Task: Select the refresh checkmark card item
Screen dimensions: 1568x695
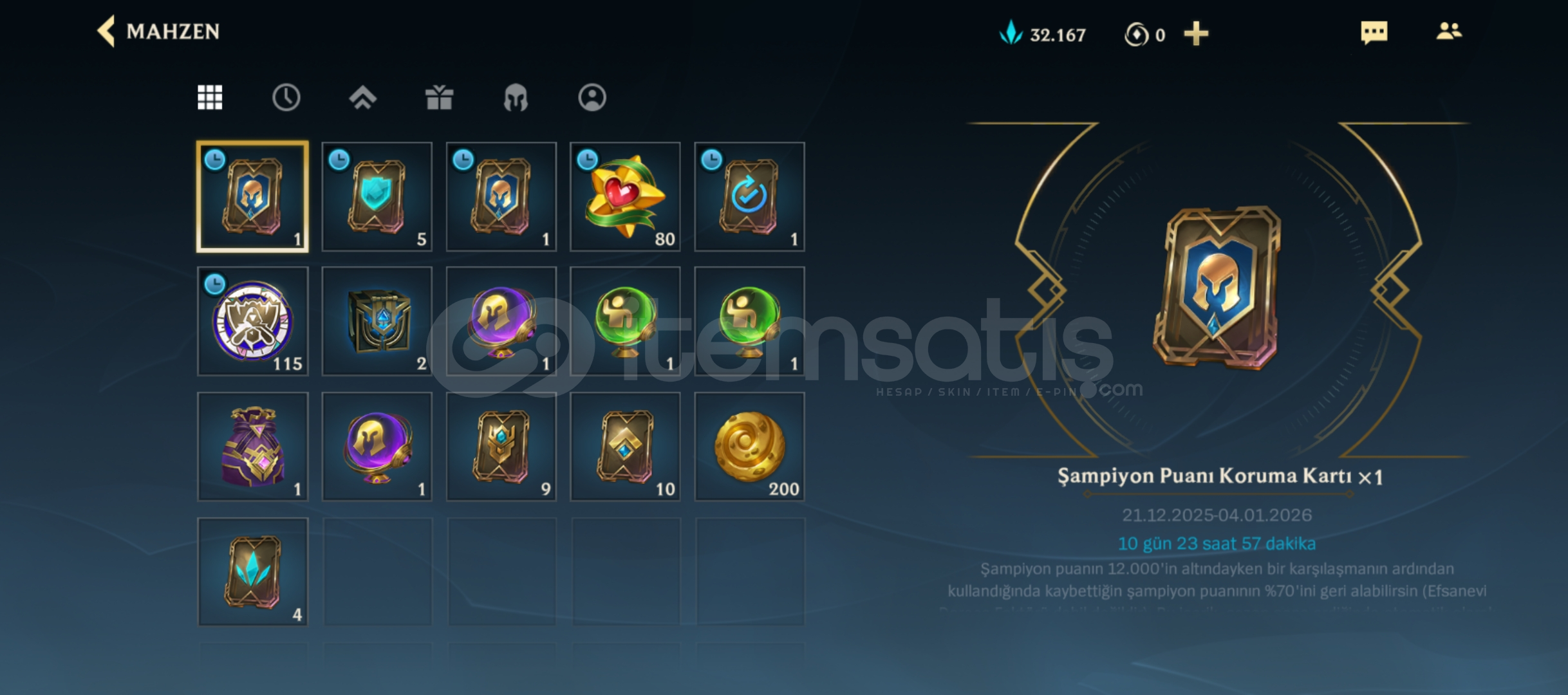Action: pyautogui.click(x=749, y=197)
